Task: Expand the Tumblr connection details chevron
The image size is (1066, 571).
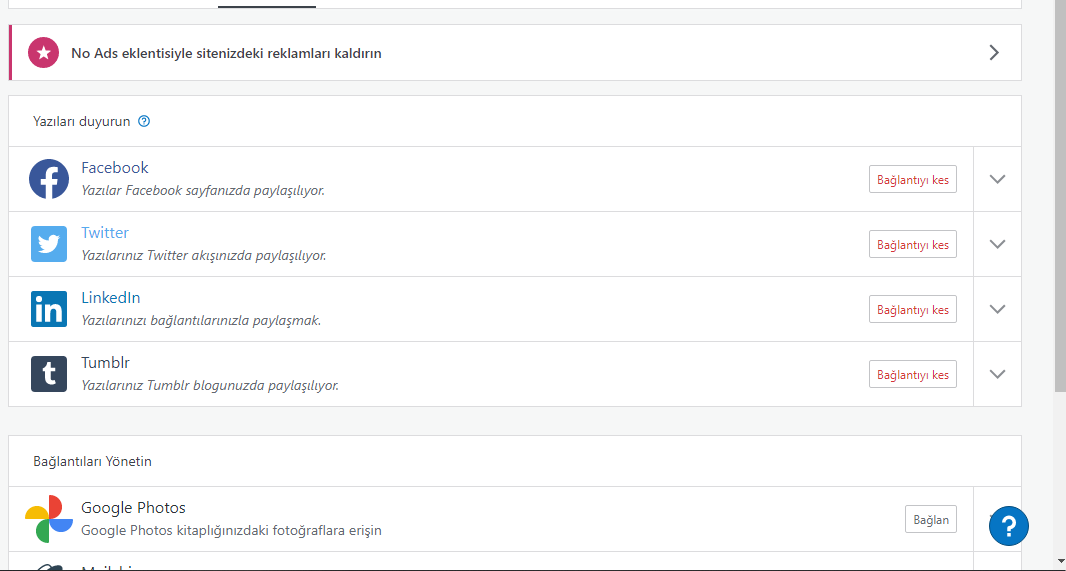Action: (997, 374)
